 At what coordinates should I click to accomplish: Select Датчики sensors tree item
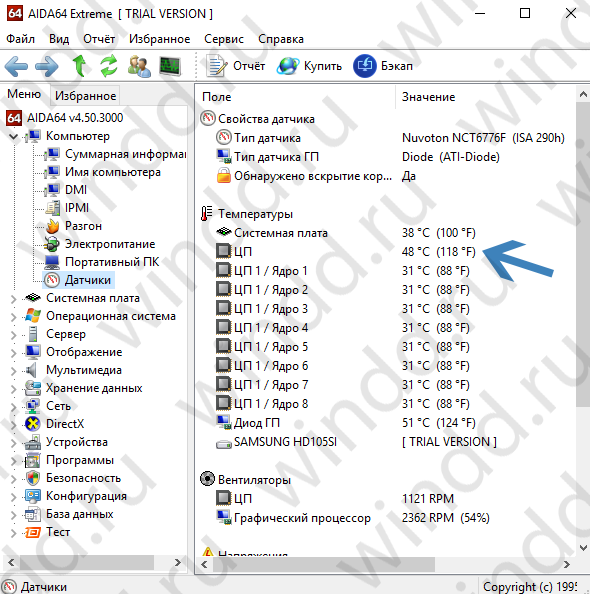(x=78, y=280)
